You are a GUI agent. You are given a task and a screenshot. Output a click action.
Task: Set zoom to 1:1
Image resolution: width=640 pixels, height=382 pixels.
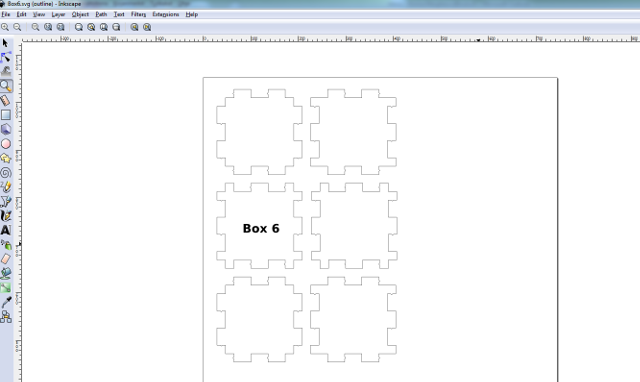(36, 27)
